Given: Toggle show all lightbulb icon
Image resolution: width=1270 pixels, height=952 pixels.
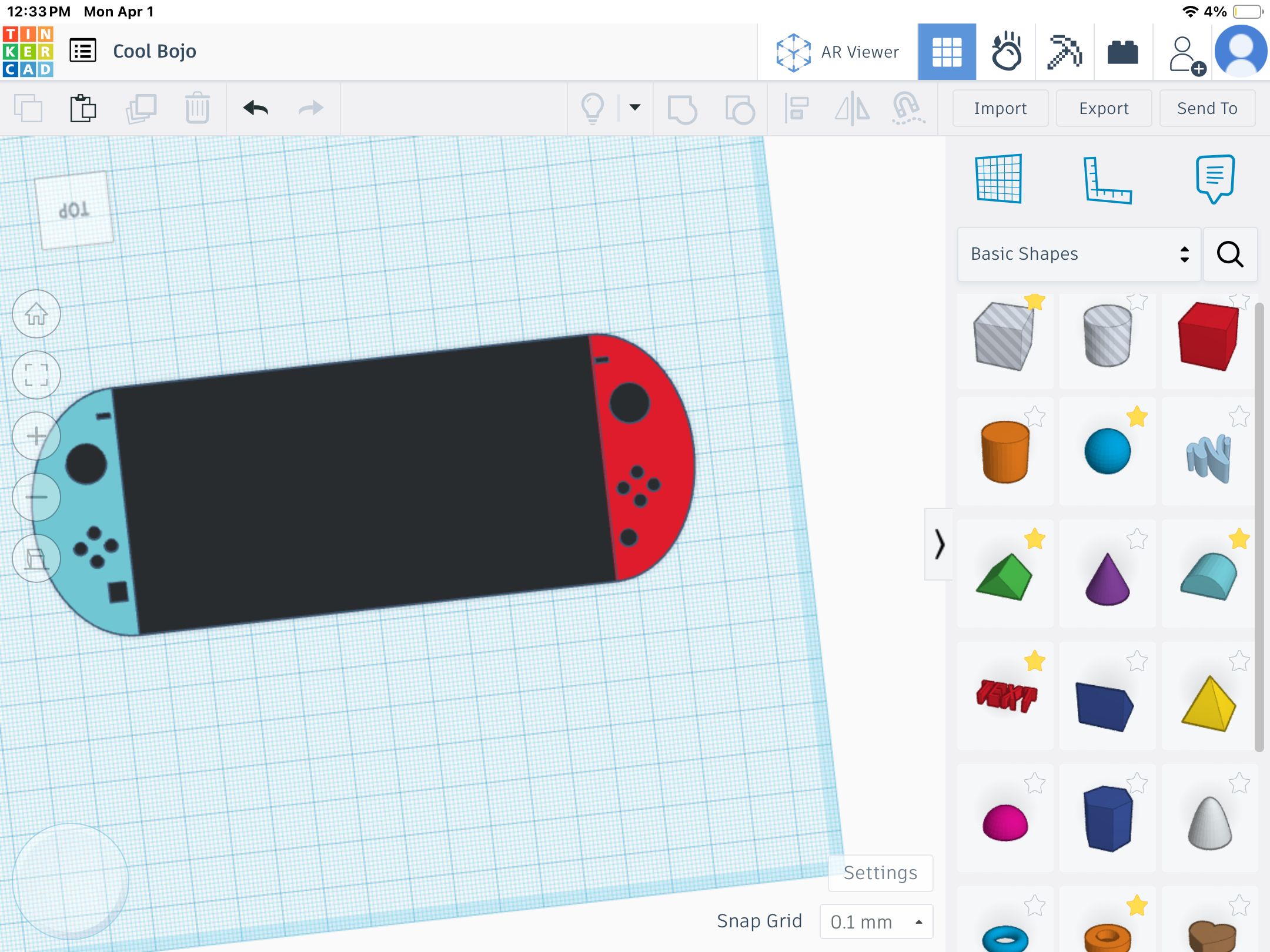Looking at the screenshot, I should pyautogui.click(x=592, y=109).
